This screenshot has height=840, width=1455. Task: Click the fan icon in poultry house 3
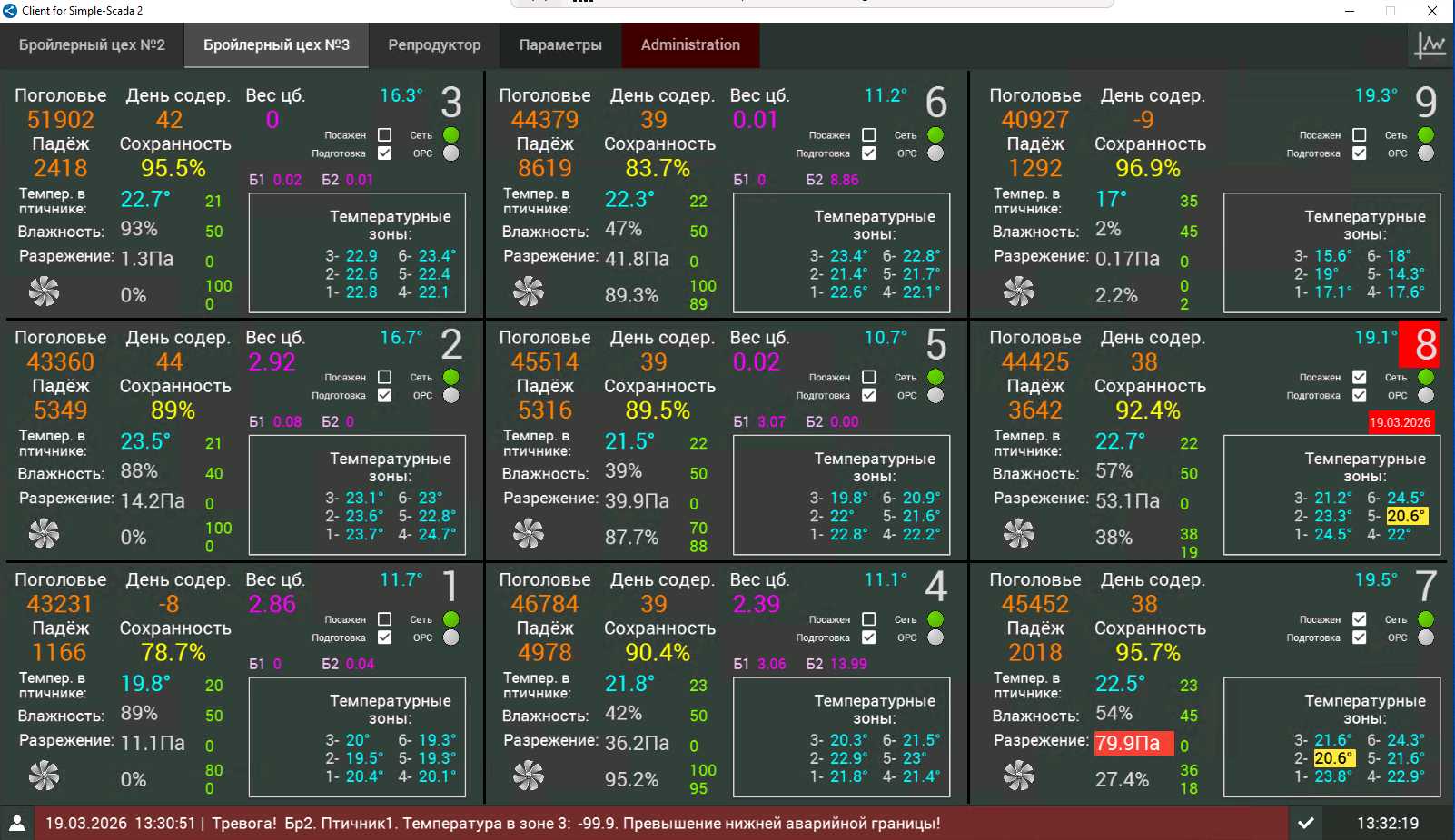(x=44, y=292)
